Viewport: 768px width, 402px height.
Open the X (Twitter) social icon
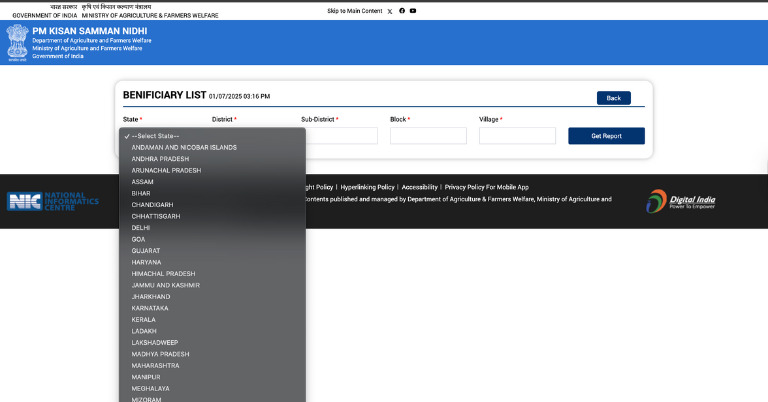click(390, 11)
